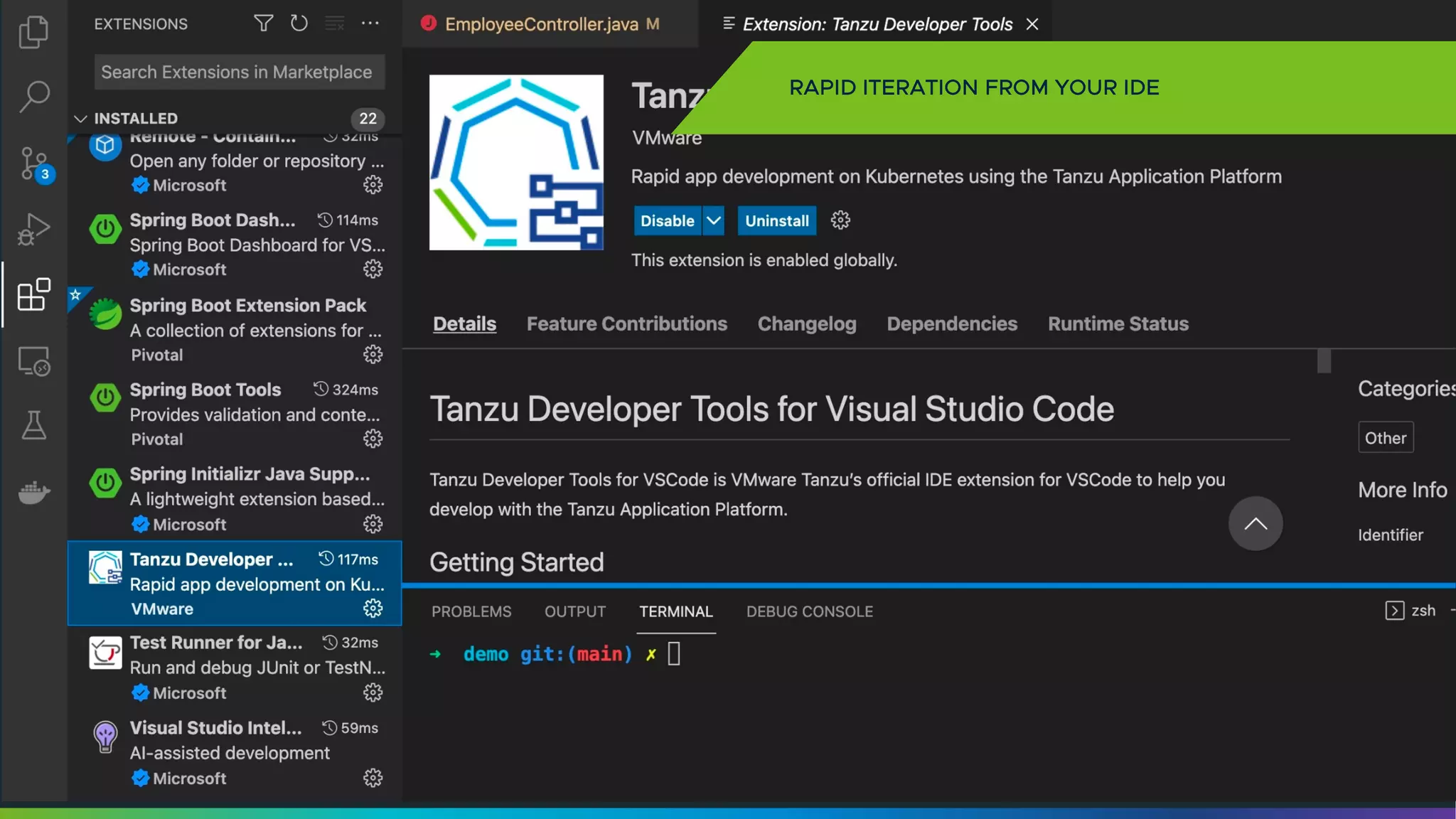This screenshot has width=1456, height=819.
Task: Collapse the INSTALLED extensions section
Action: [80, 119]
